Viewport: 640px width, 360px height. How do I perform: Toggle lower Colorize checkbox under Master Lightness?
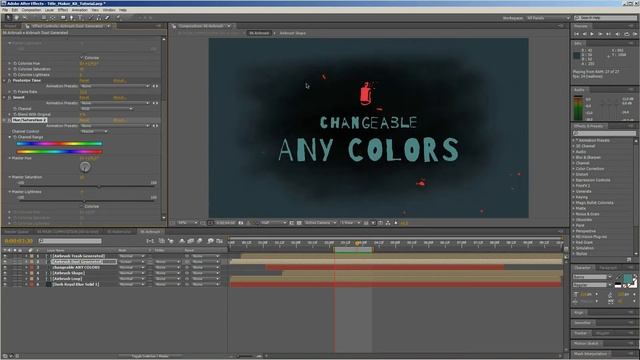pos(82,206)
